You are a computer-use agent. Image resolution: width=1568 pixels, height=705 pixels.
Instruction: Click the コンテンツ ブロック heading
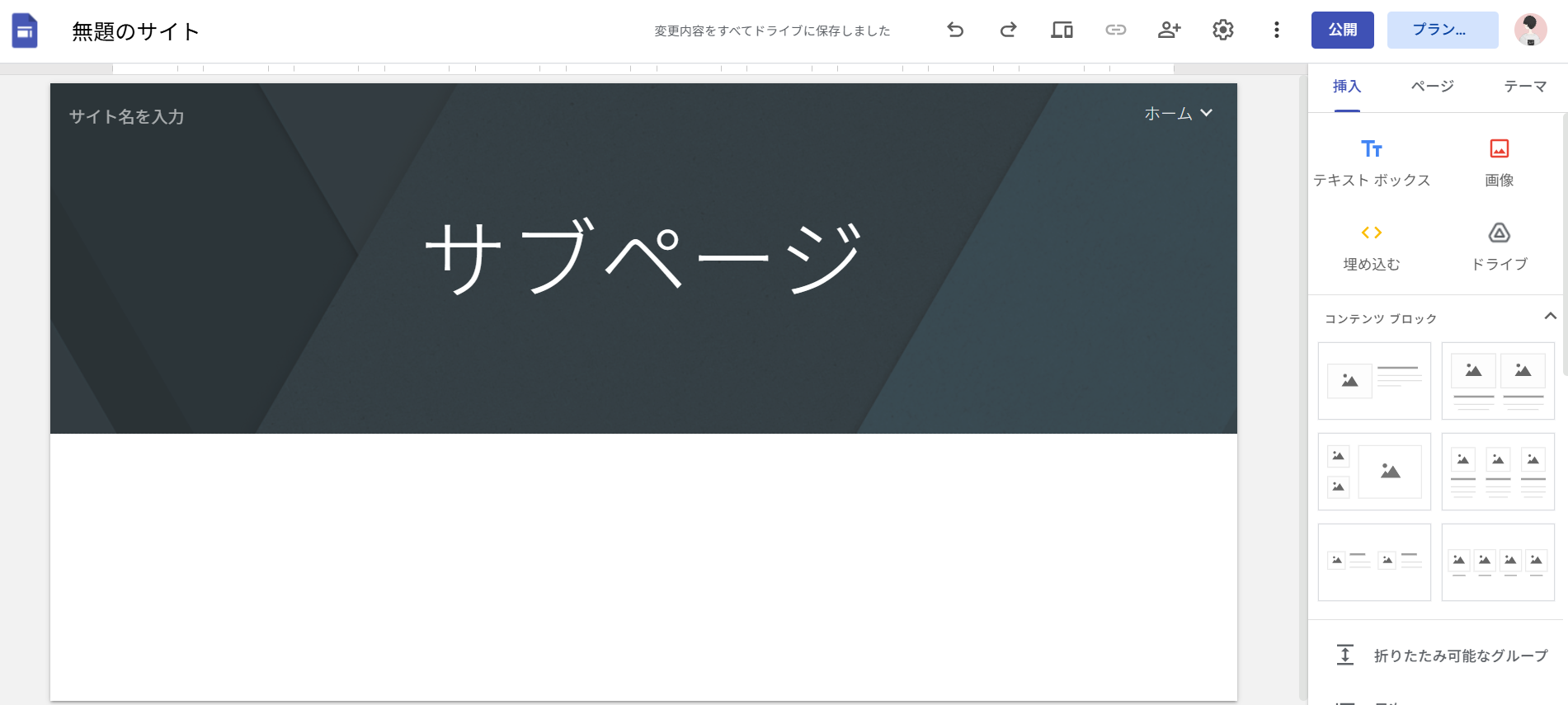click(1381, 318)
